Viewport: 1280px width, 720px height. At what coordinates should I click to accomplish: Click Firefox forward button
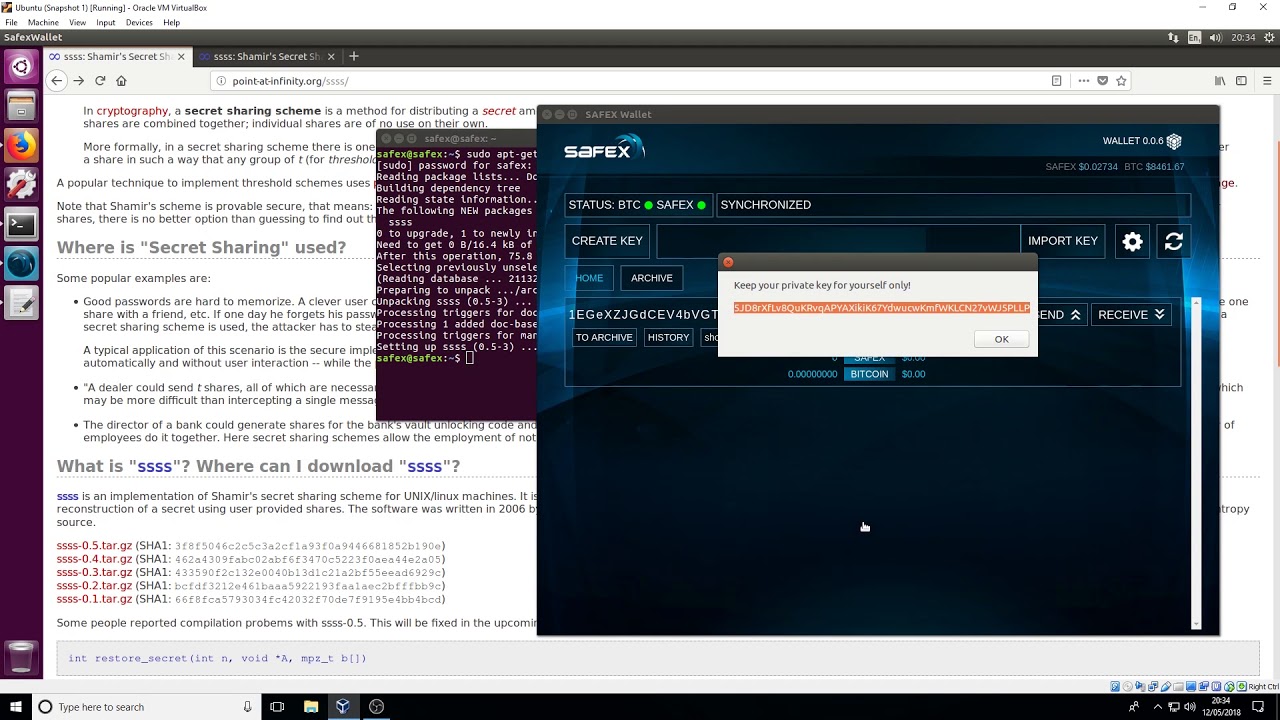[x=78, y=81]
